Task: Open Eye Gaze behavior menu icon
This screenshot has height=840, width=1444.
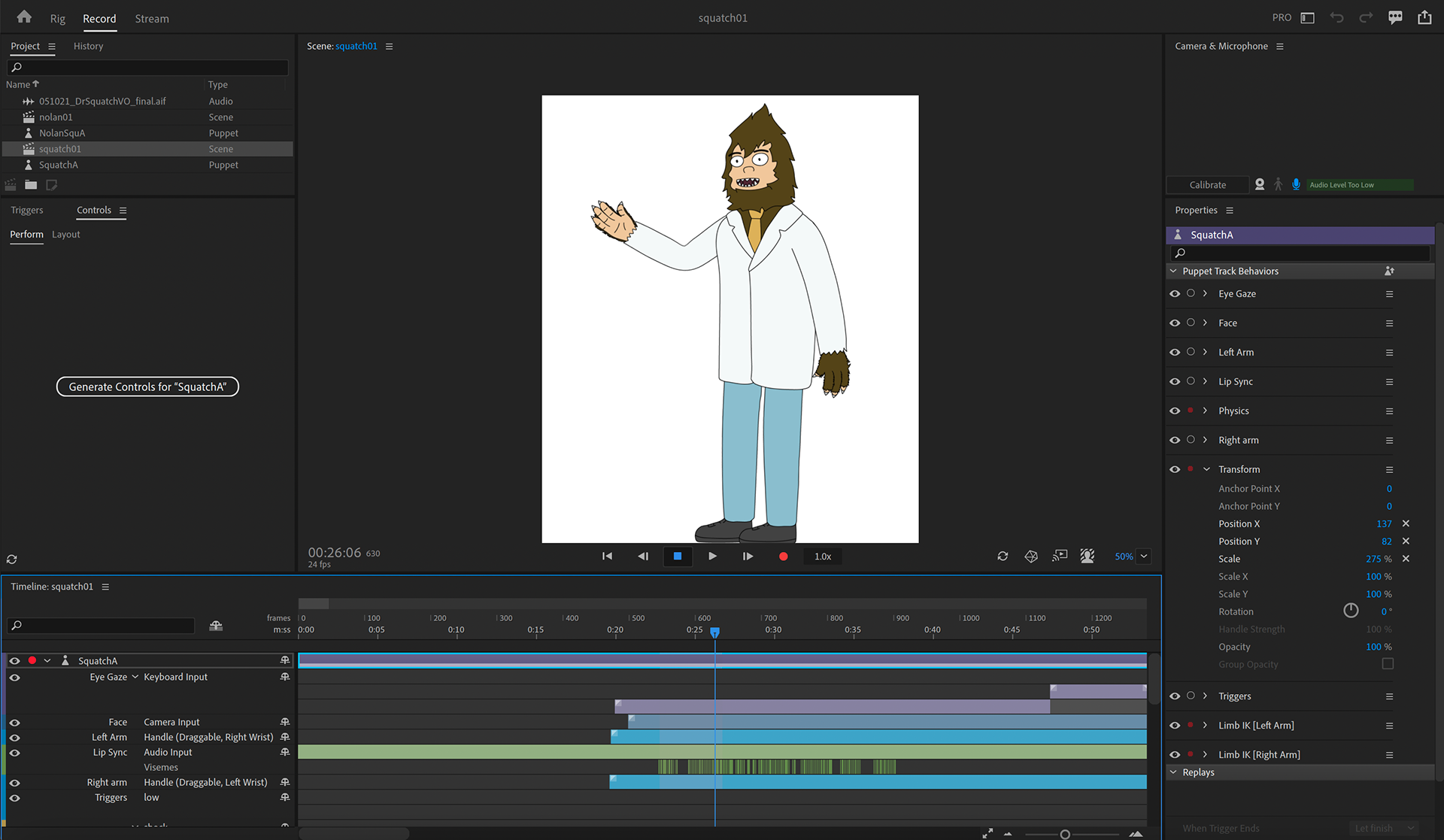Action: click(x=1389, y=294)
